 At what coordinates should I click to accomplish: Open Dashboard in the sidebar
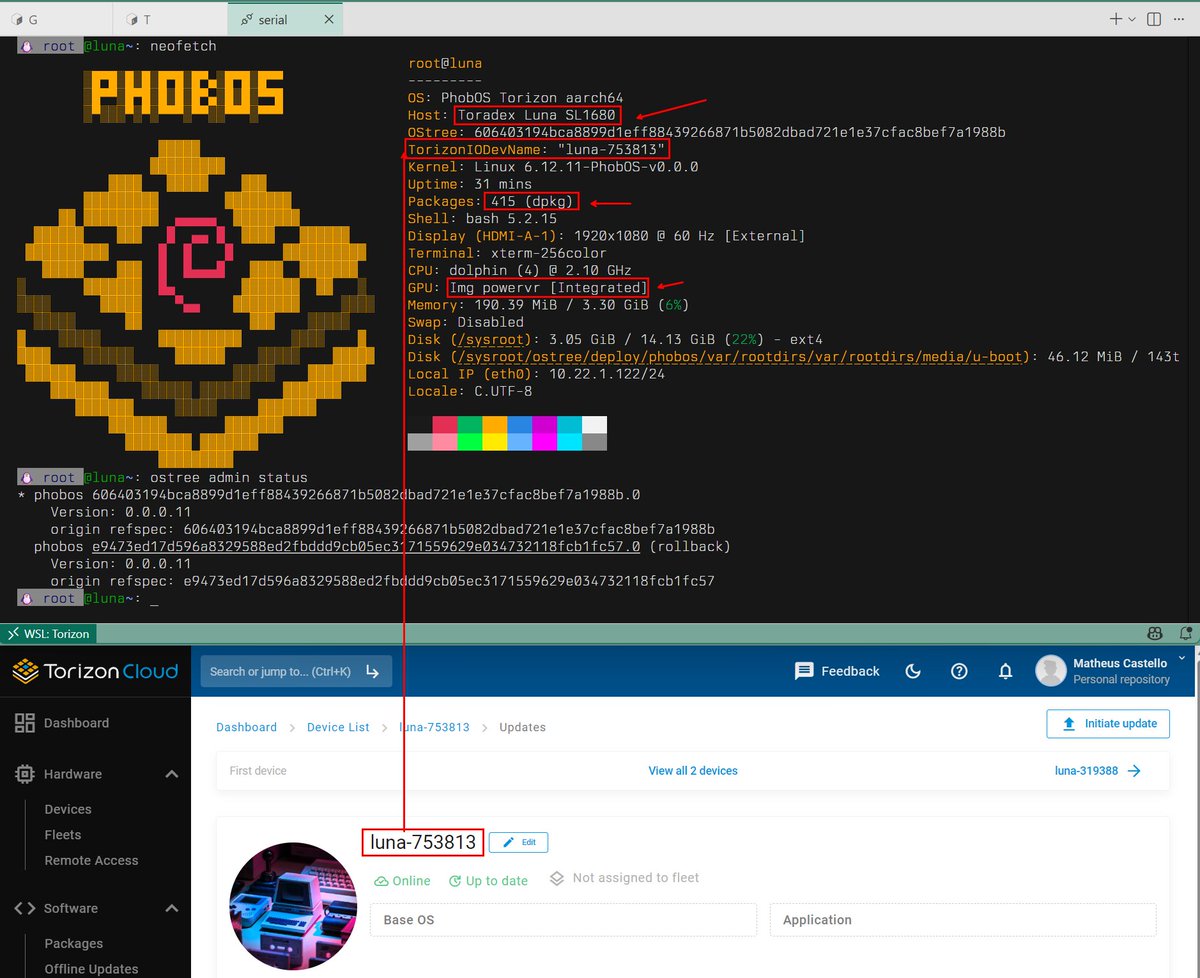click(x=77, y=723)
